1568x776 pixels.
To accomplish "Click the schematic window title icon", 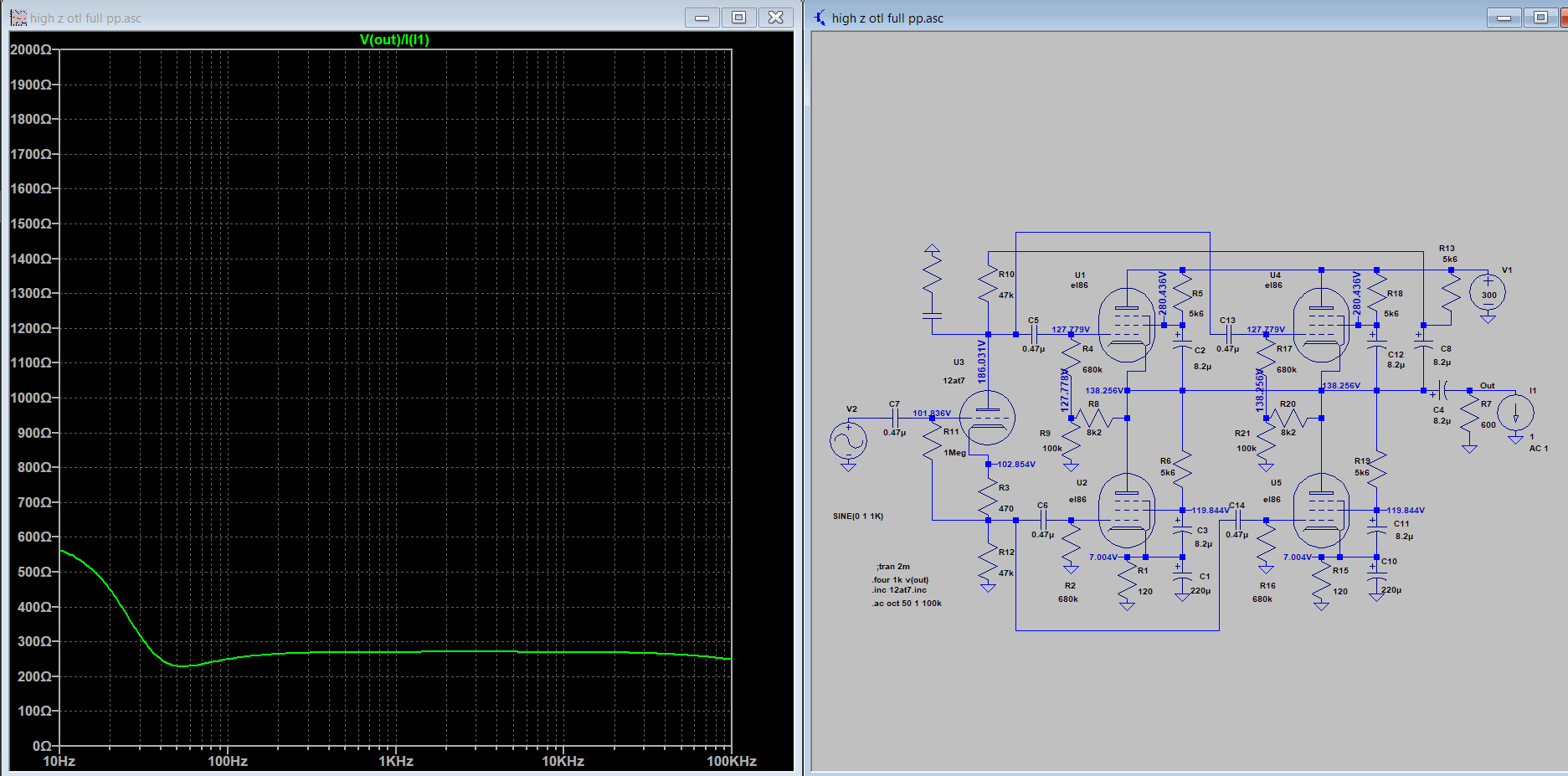I will click(820, 18).
